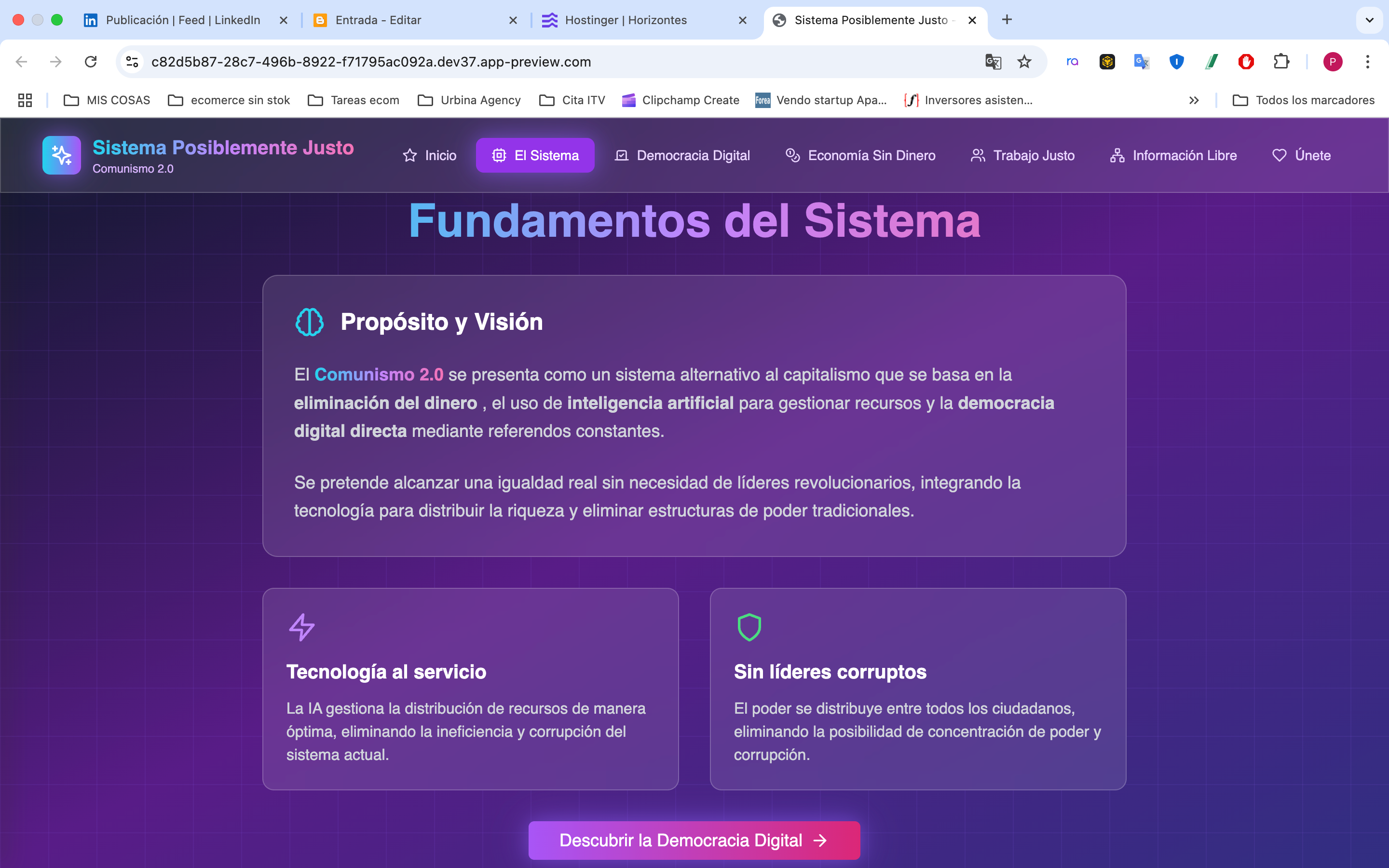Viewport: 1389px width, 868px height.
Task: Click the bookmark star icon in address bar
Action: [1024, 61]
